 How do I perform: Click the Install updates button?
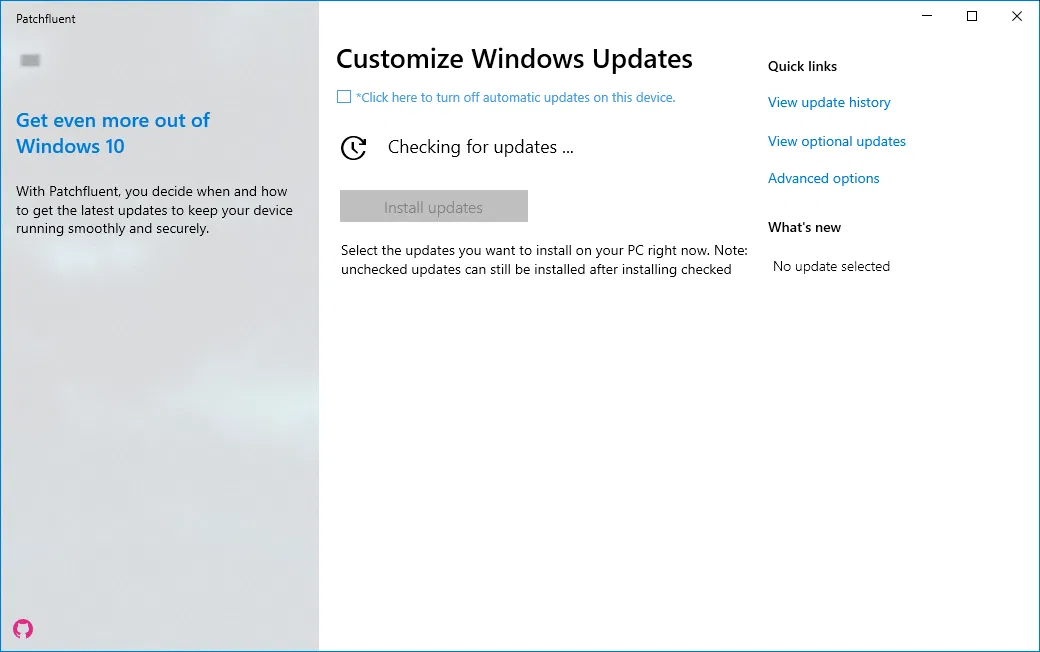[x=434, y=206]
